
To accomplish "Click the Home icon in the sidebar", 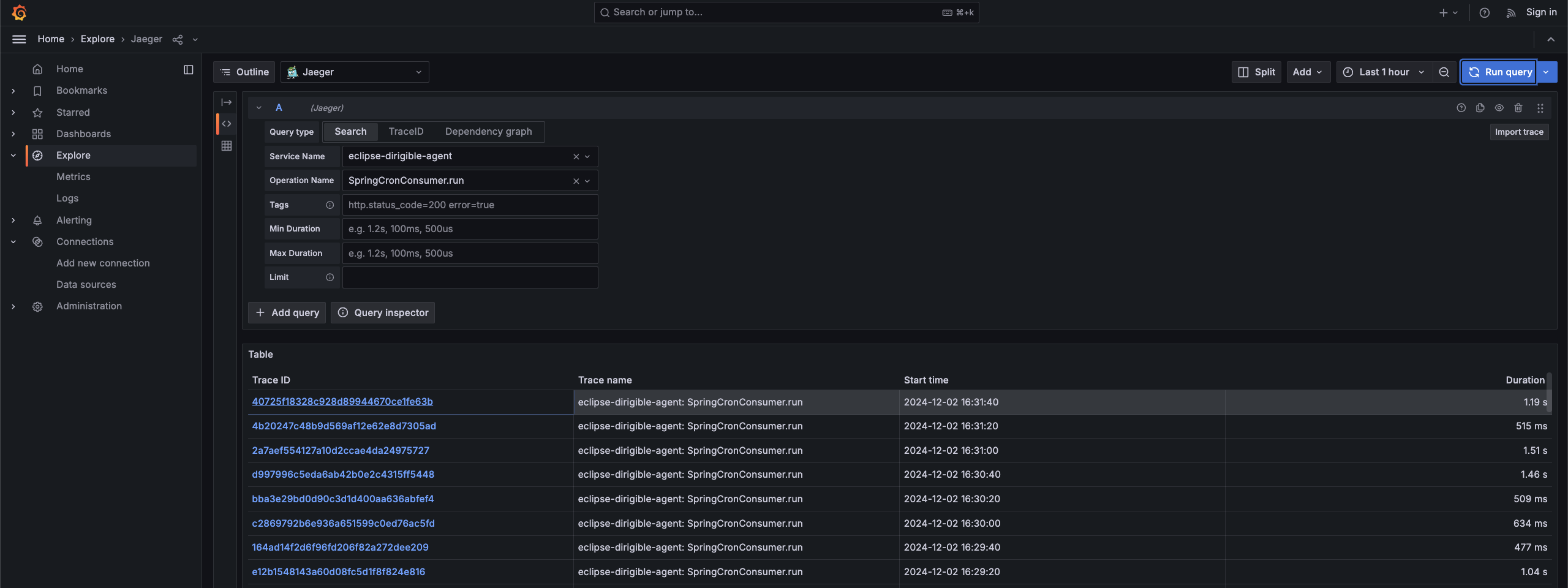I will [x=37, y=69].
